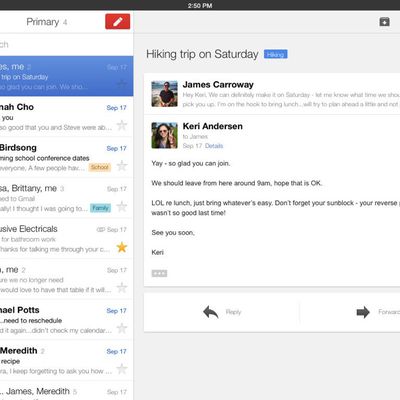The height and width of the screenshot is (400, 400).
Task: Star the 'no longer need' table email
Action: (x=122, y=288)
